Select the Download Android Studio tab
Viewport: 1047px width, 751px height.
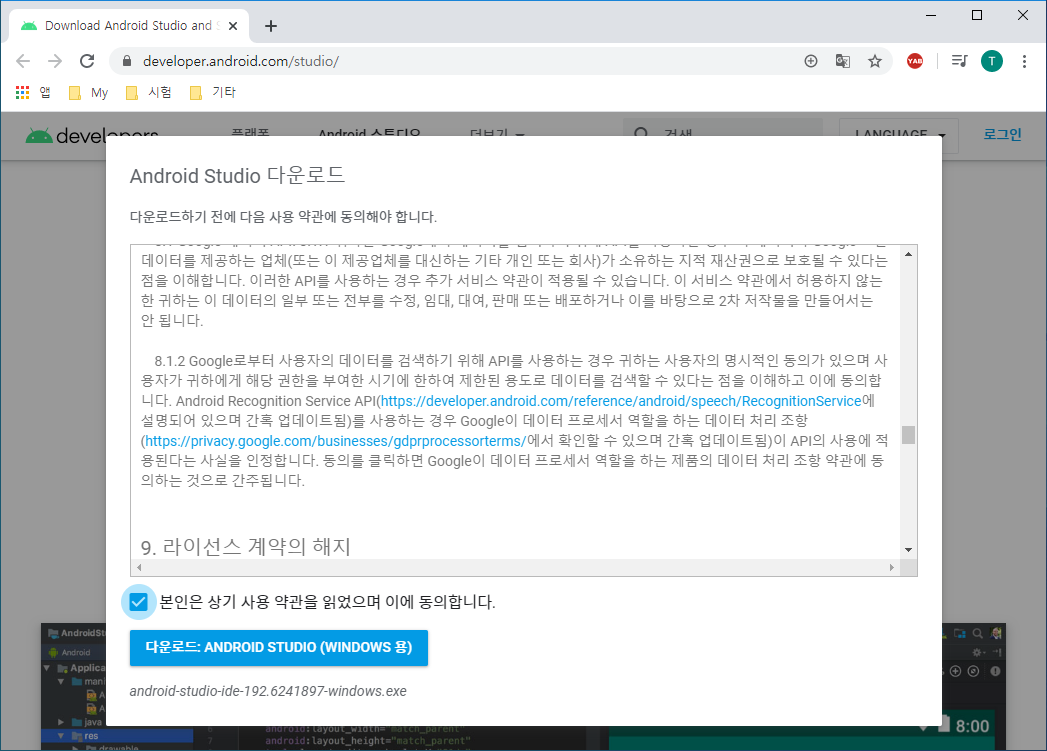[128, 26]
